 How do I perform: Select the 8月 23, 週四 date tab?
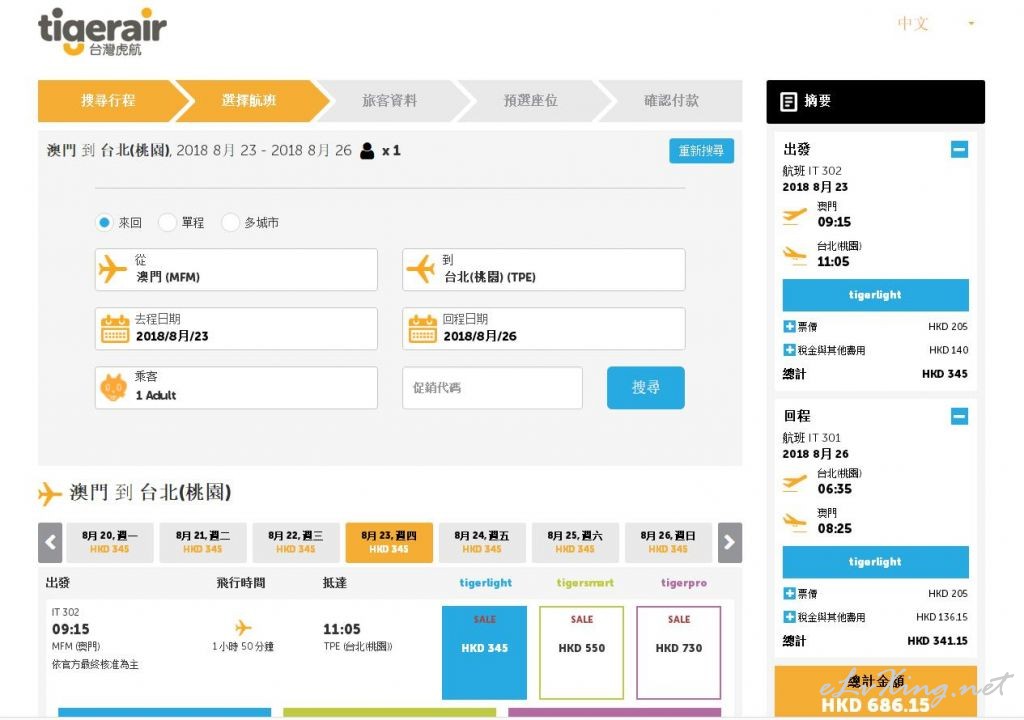[x=389, y=542]
